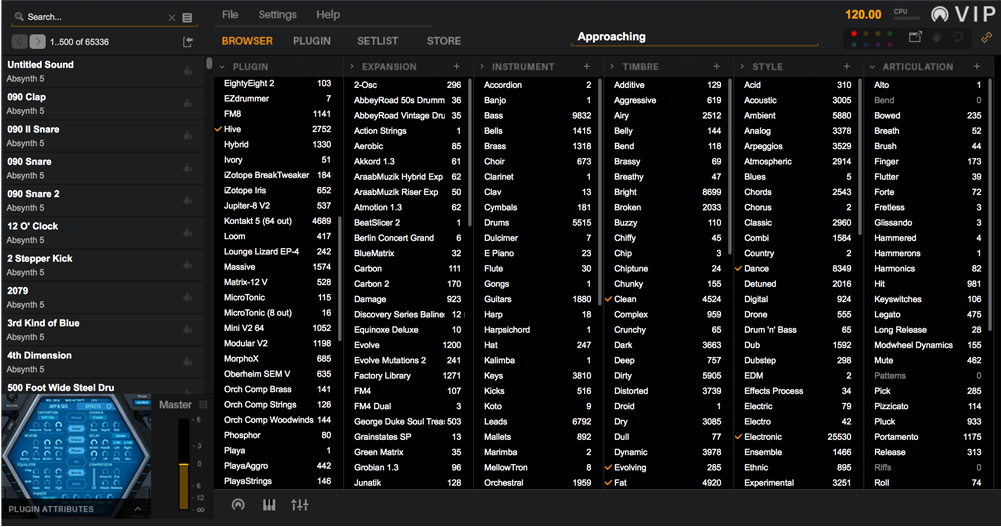Collapse the ARTICULATION column chevron

872,66
